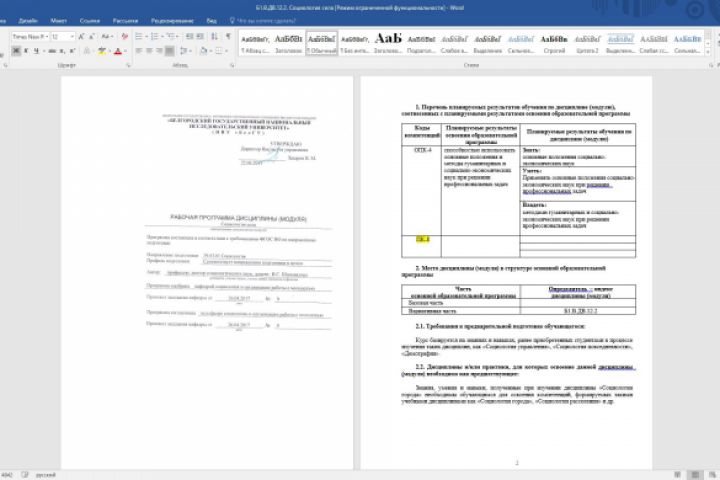Expand the styles gallery more arrow
The height and width of the screenshot is (480, 720).
(708, 52)
